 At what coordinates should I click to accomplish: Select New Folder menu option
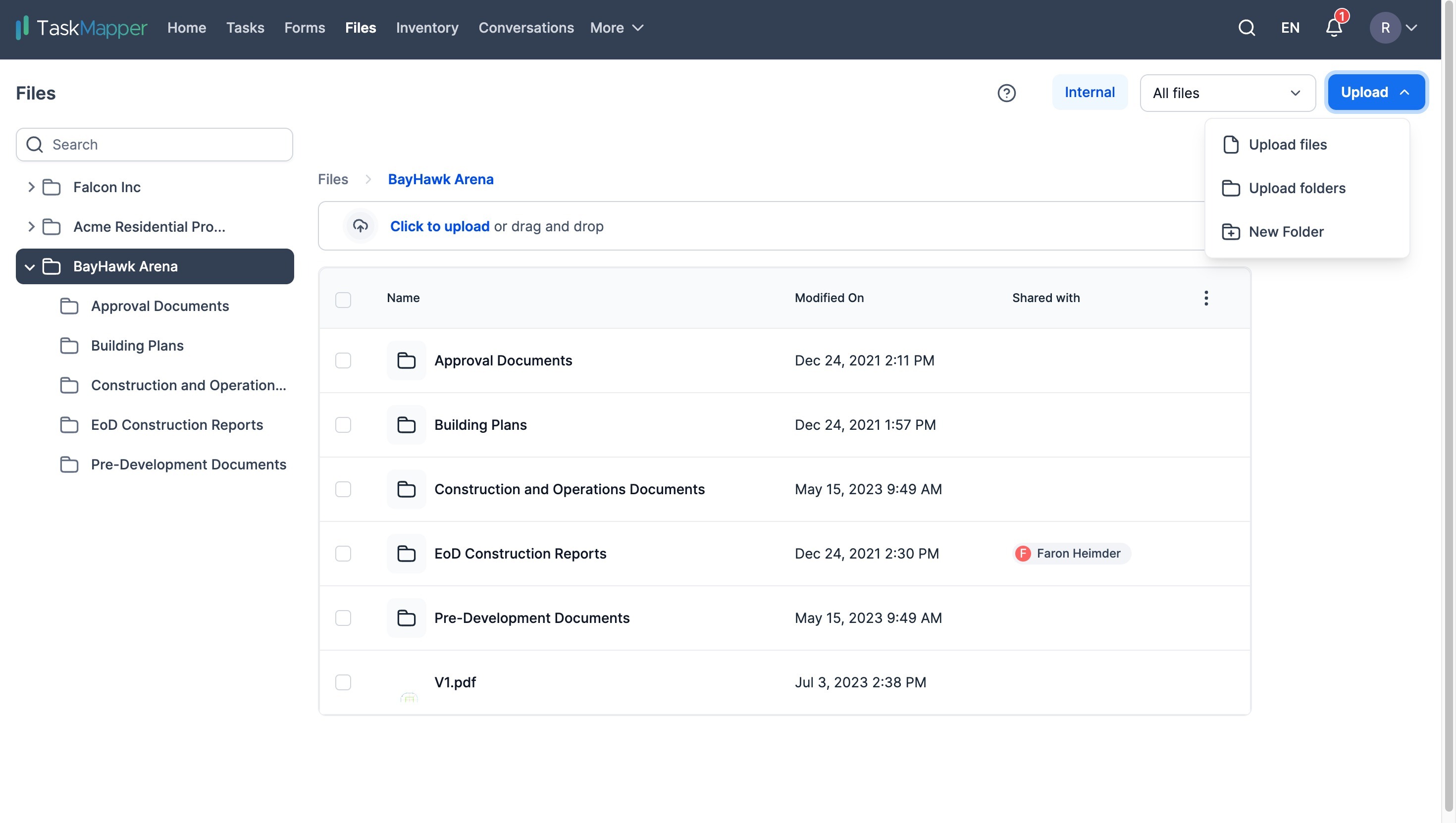point(1307,232)
